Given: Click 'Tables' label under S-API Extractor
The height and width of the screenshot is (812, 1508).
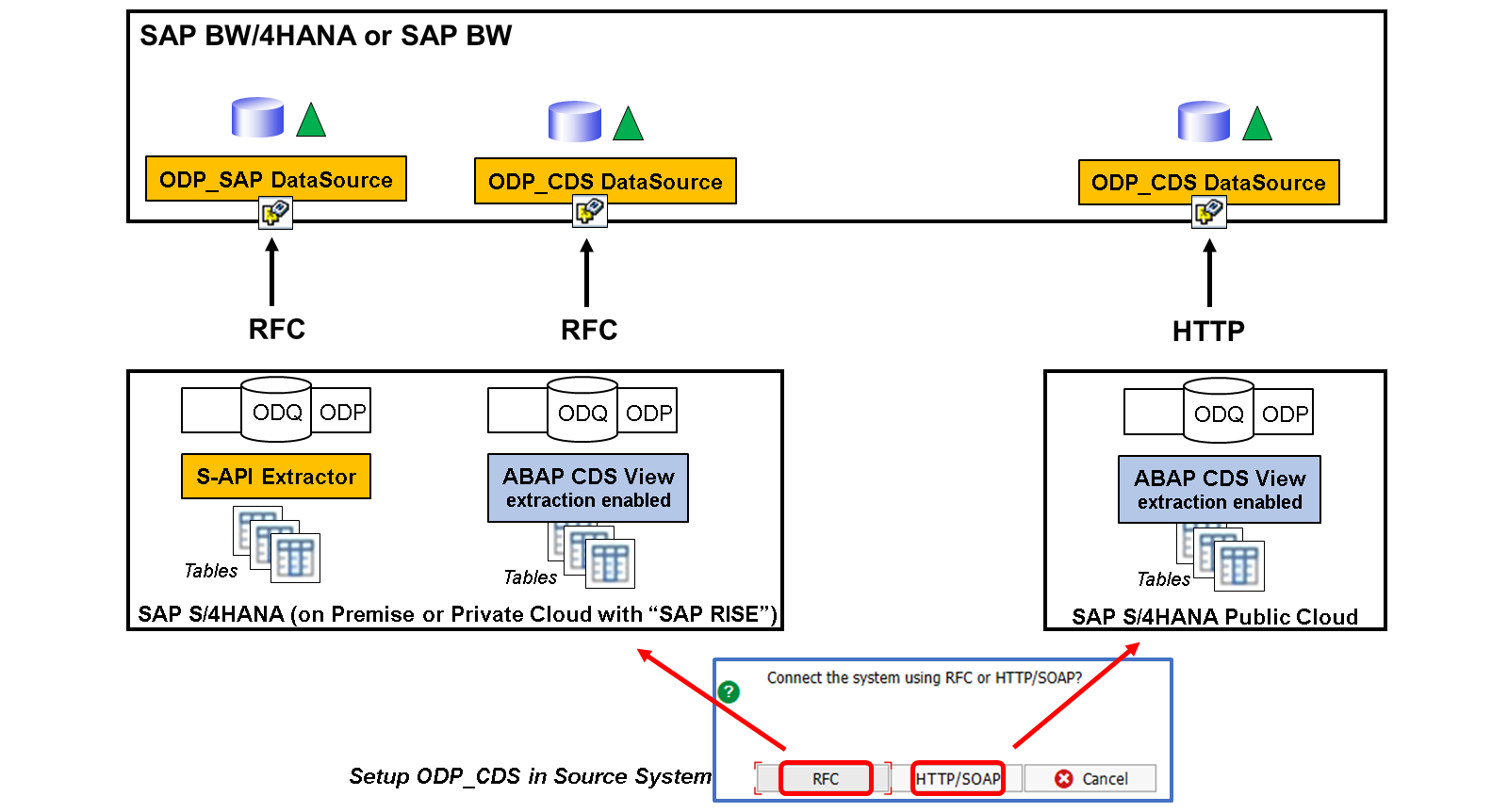Looking at the screenshot, I should [x=211, y=571].
